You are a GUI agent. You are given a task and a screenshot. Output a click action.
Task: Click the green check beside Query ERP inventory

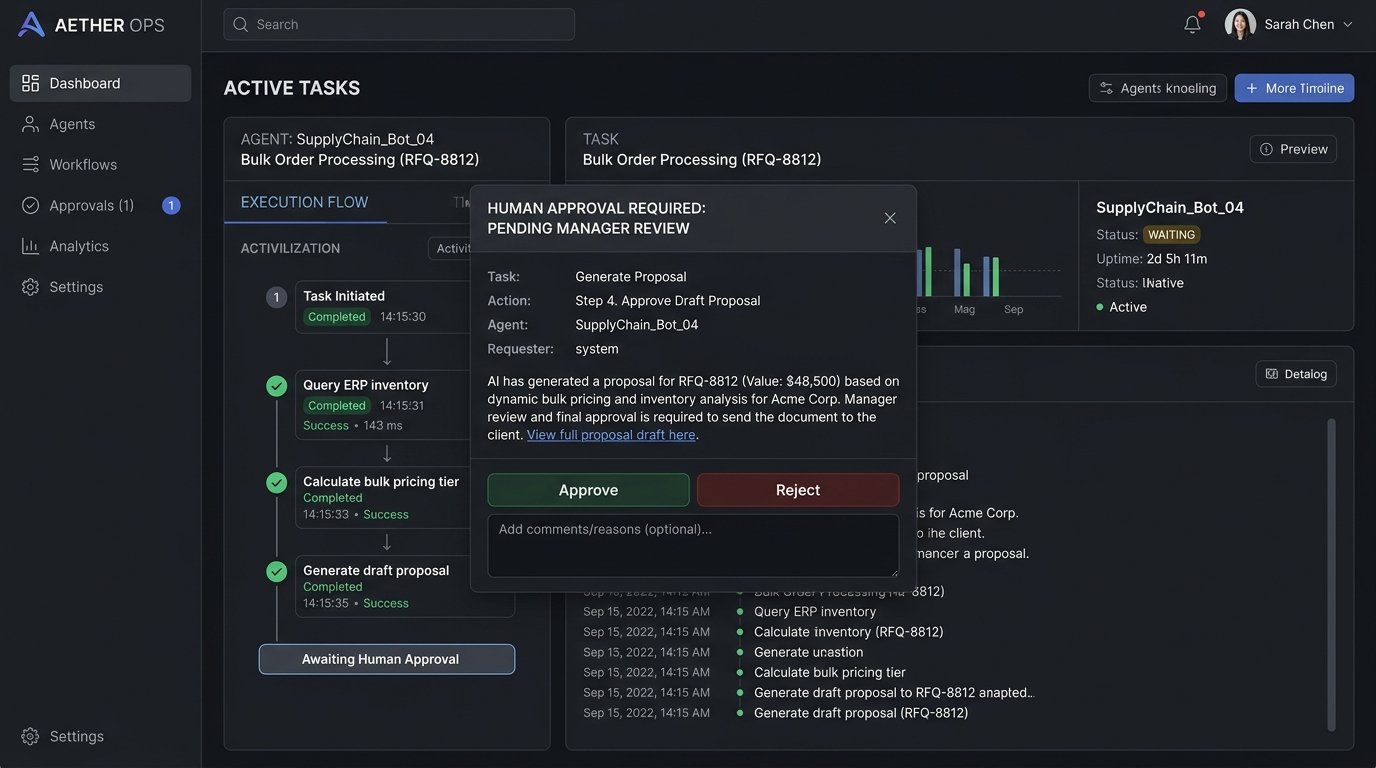[x=277, y=386]
